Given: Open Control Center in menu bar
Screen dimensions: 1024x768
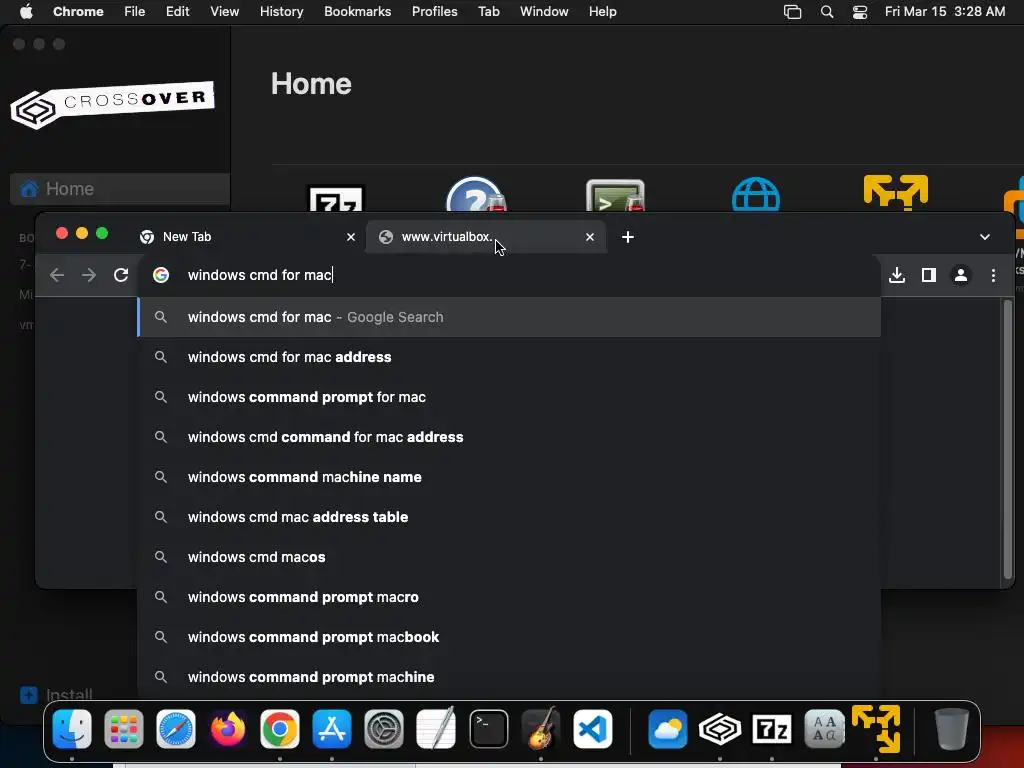Looking at the screenshot, I should pos(860,12).
